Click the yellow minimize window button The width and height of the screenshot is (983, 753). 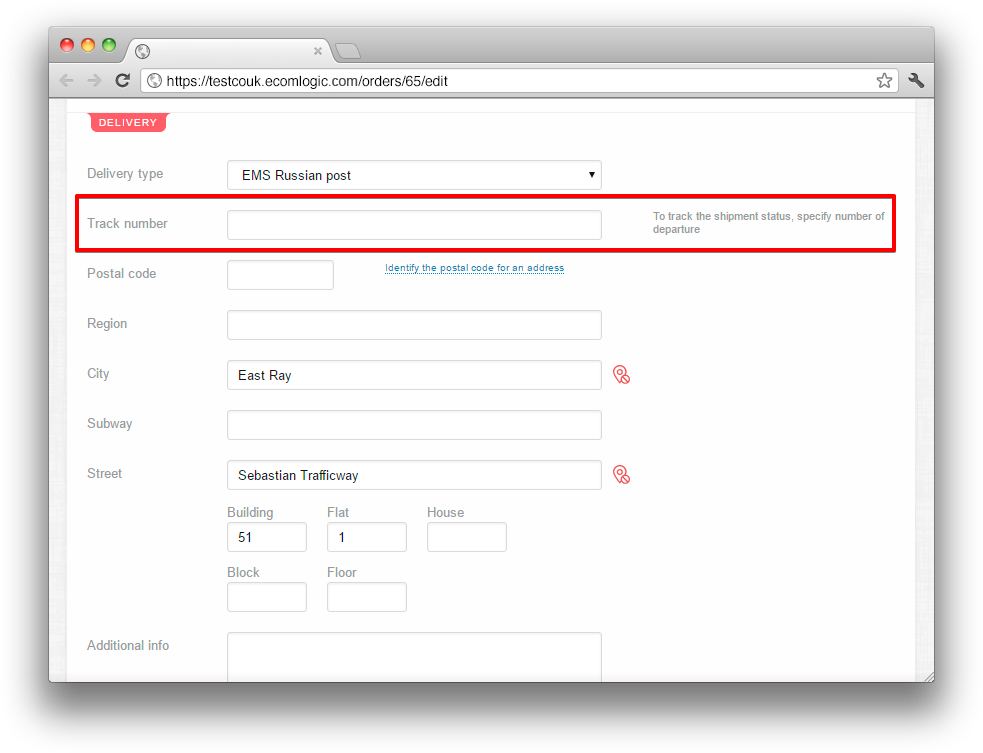[88, 45]
